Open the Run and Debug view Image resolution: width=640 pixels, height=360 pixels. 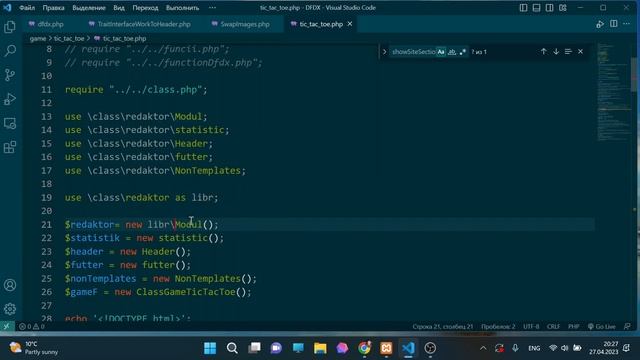click(10, 99)
